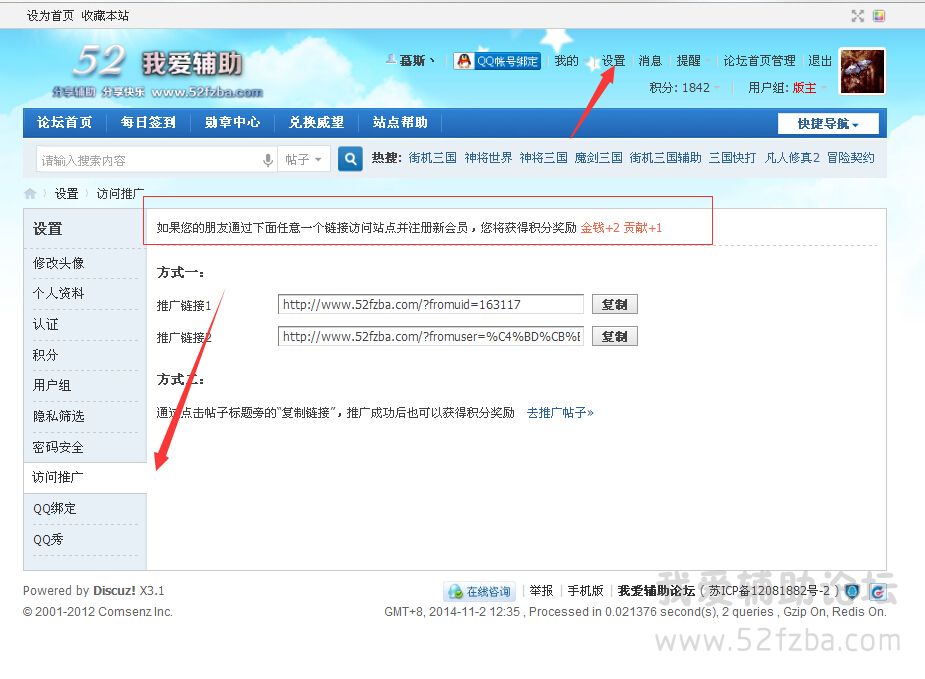Screen dimensions: 925x679
Task: Select 个人资料 in settings sidebar
Action: tap(58, 293)
